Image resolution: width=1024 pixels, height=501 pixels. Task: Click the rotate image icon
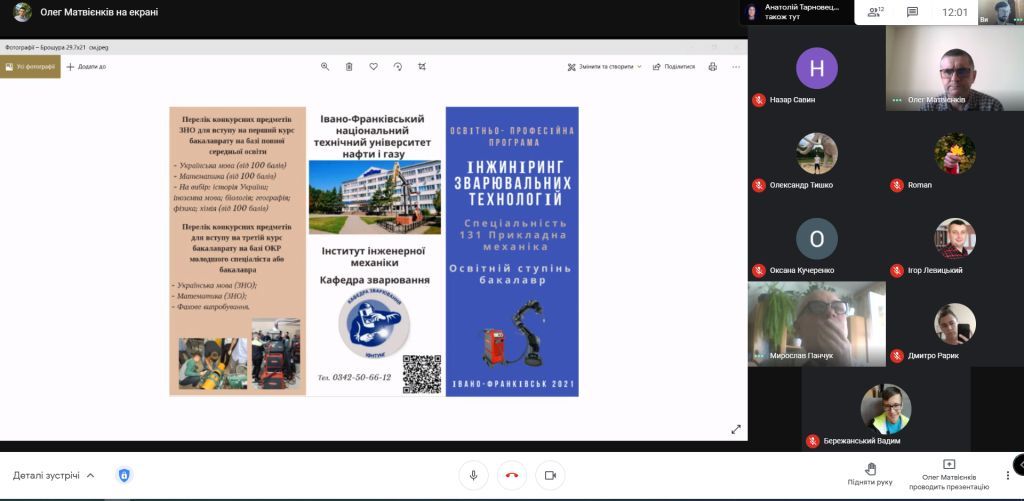click(398, 67)
